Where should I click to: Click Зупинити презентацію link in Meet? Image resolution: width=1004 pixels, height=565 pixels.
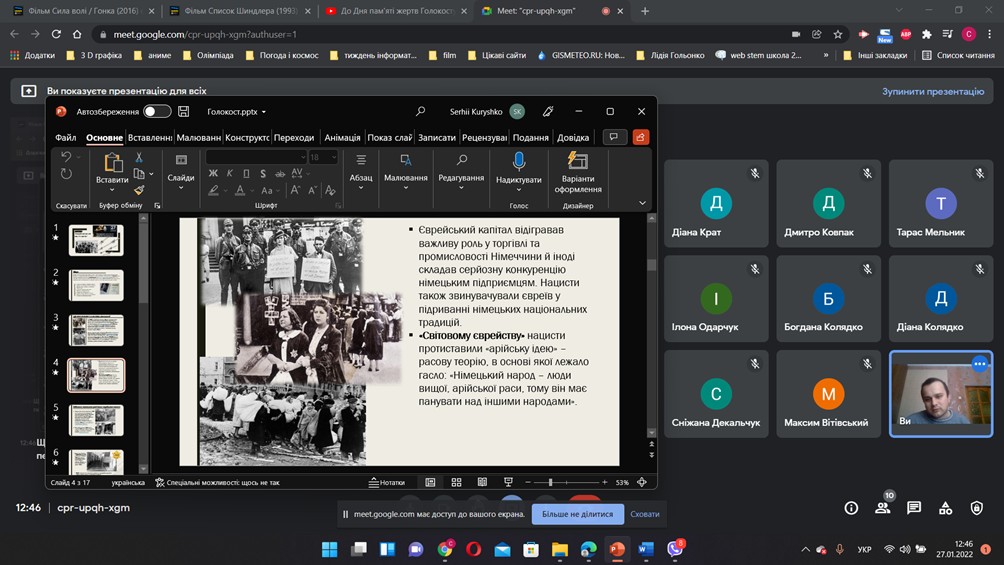point(933,91)
